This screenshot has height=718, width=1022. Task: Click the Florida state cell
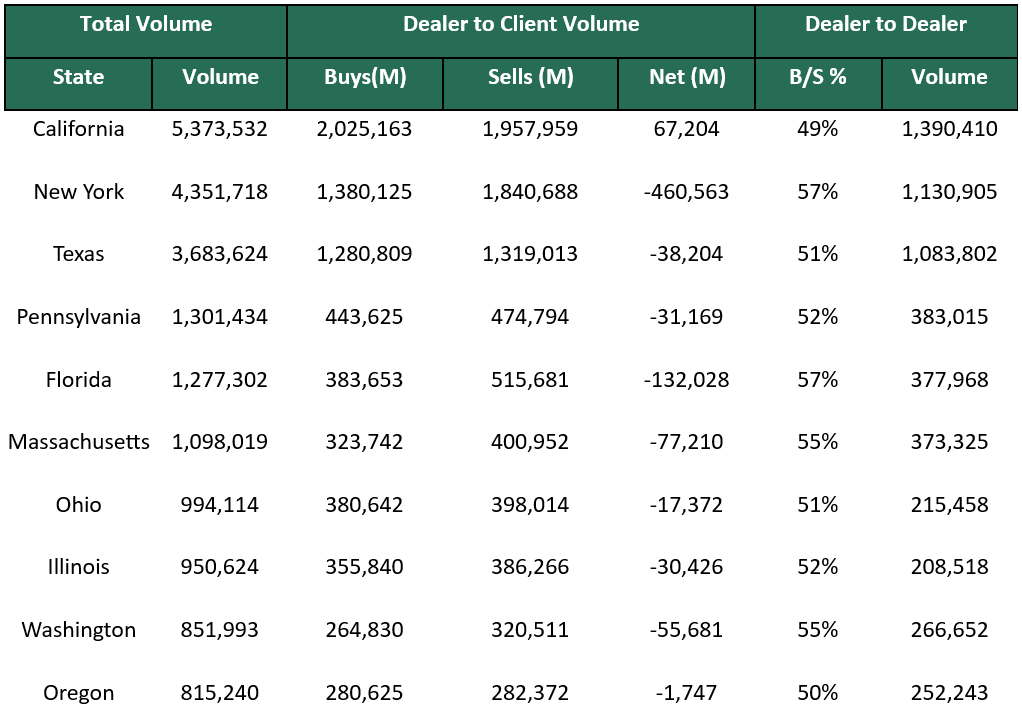(x=78, y=379)
